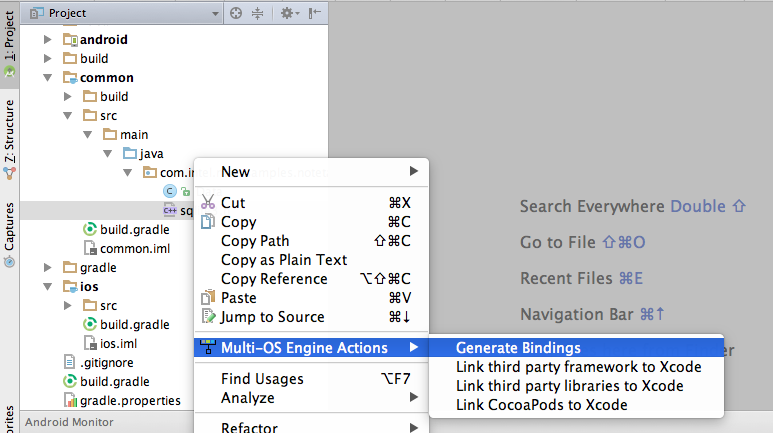Click the hide panel icon in Project toolbar
Viewport: 773px width, 433px height.
click(x=315, y=13)
